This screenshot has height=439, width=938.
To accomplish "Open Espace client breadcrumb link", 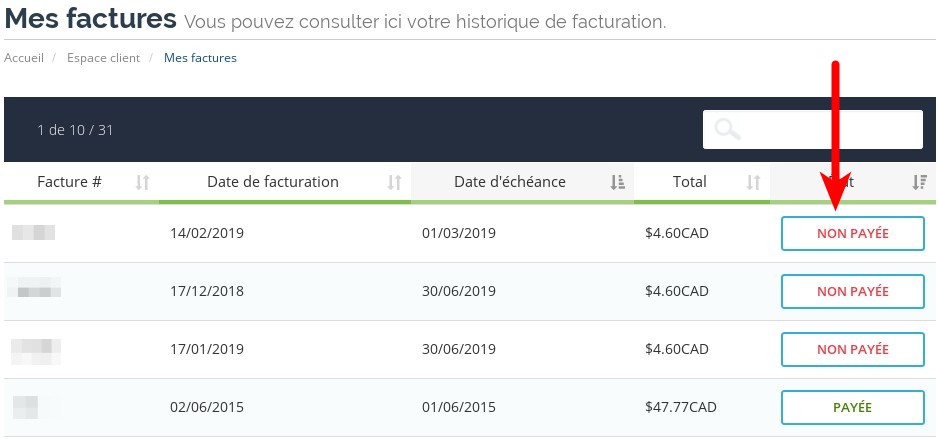I will pyautogui.click(x=103, y=58).
